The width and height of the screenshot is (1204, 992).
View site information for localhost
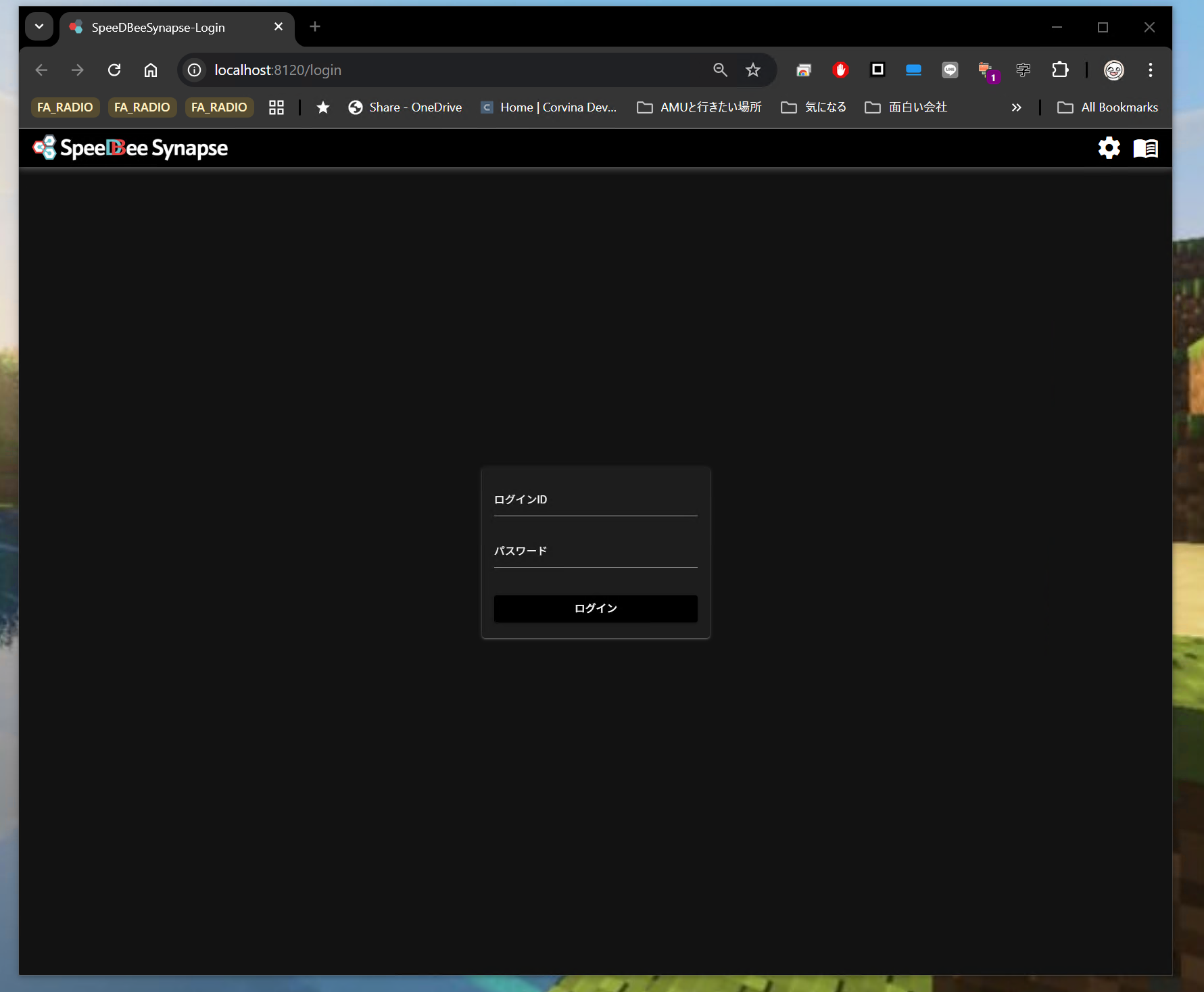pos(195,70)
